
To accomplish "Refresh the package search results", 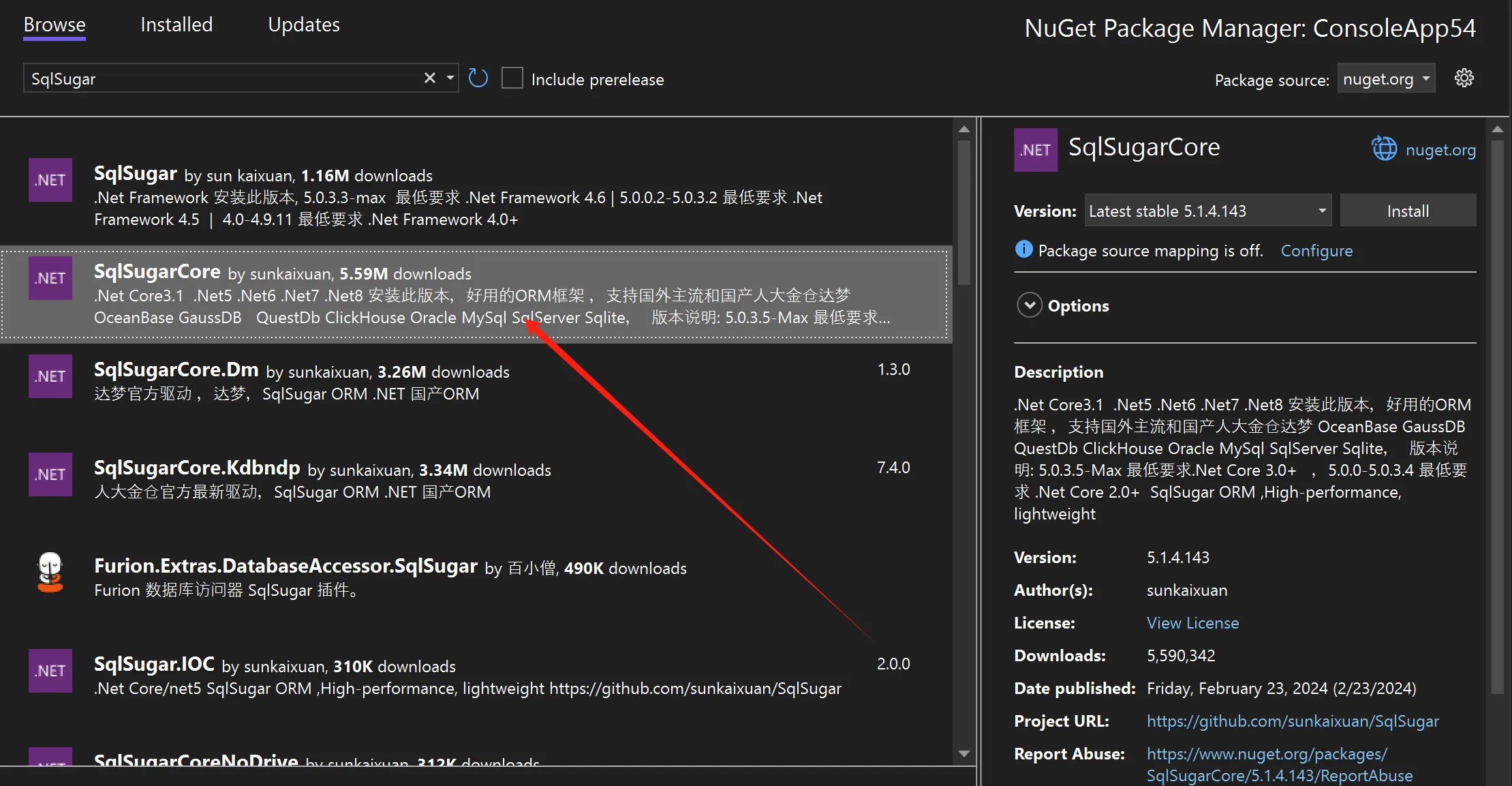I will tap(478, 78).
